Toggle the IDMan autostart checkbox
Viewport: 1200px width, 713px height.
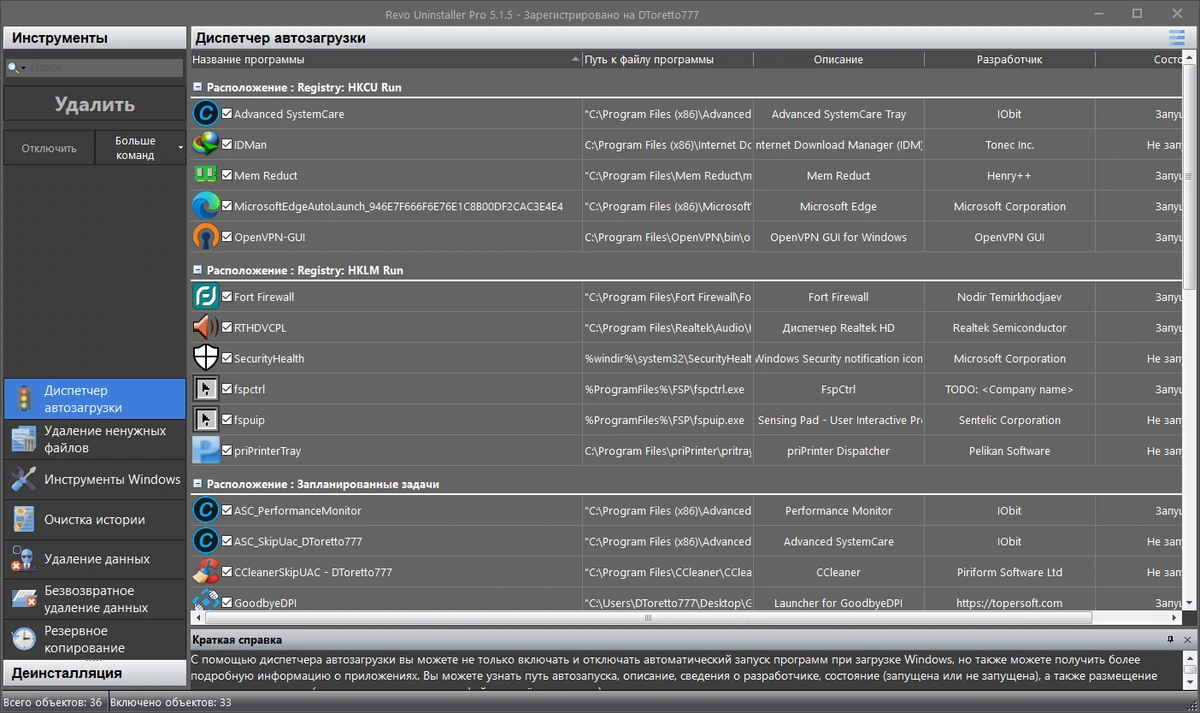[x=227, y=145]
